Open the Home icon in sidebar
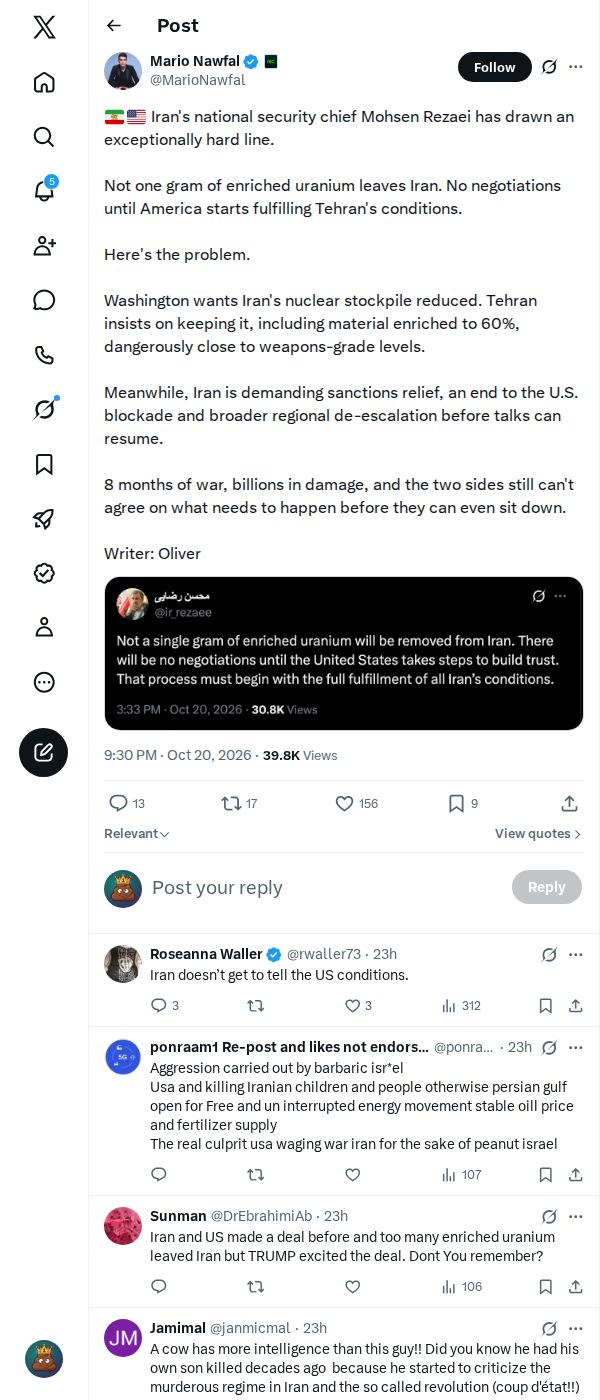 44,82
